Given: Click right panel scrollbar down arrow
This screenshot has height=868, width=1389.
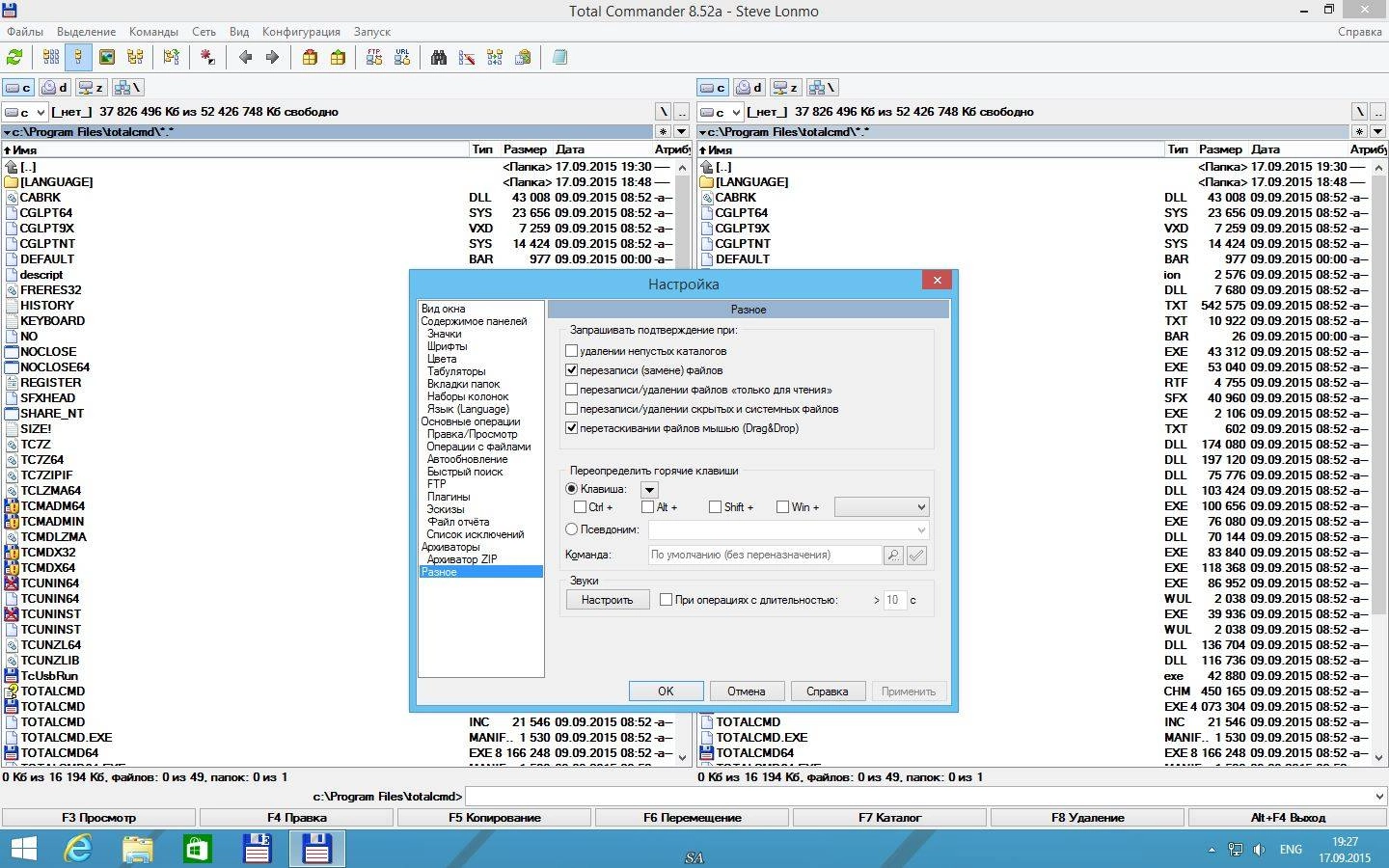Looking at the screenshot, I should pos(1378,758).
